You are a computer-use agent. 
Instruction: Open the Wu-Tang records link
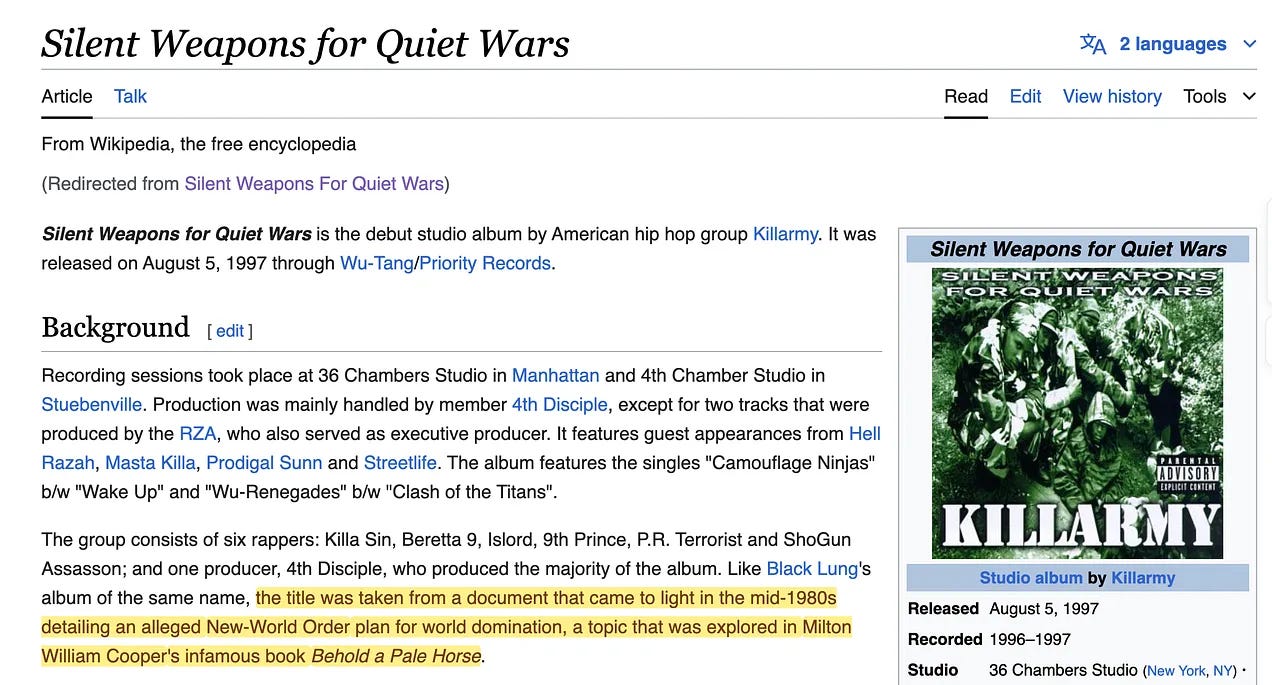[x=377, y=263]
